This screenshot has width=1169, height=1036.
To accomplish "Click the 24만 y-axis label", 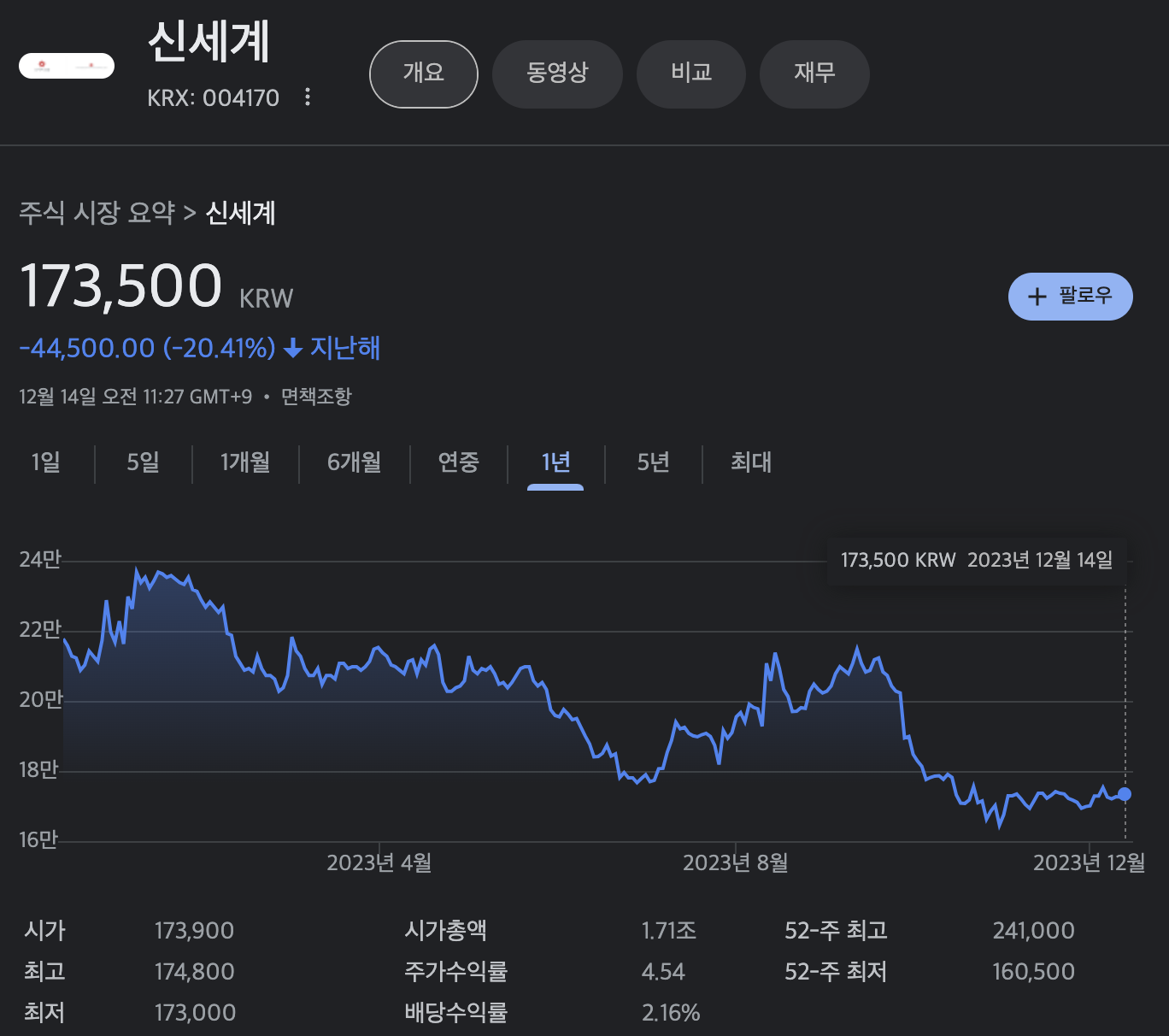I will point(40,559).
